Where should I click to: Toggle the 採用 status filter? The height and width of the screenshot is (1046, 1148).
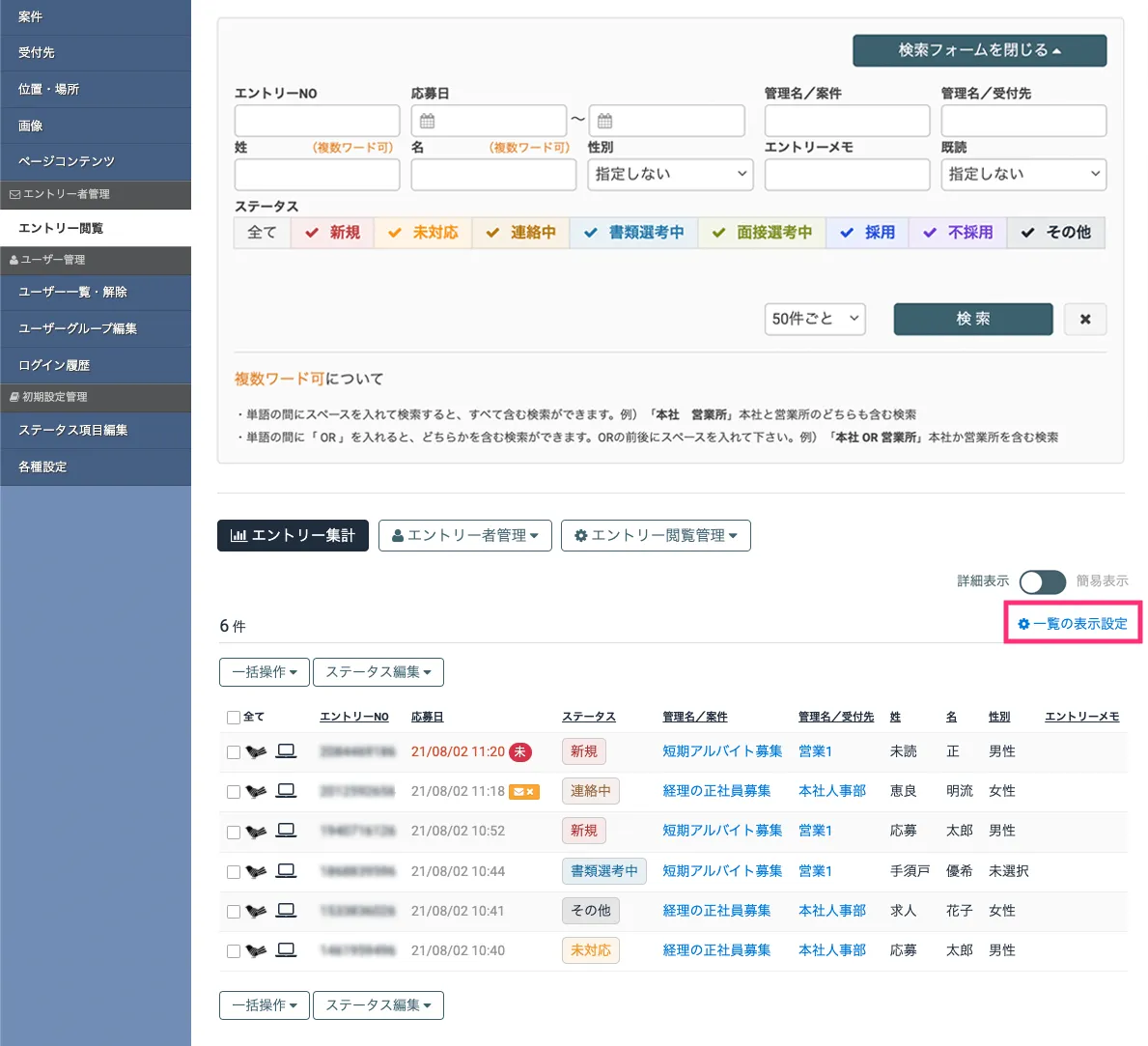867,233
